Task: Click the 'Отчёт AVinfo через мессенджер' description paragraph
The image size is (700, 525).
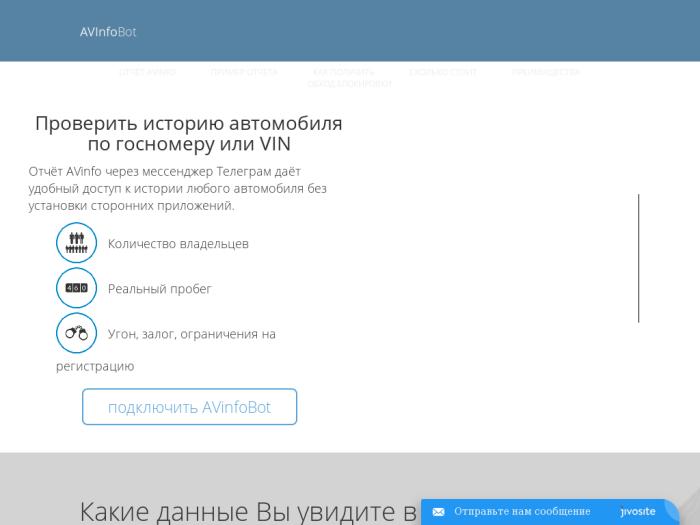Action: click(178, 188)
